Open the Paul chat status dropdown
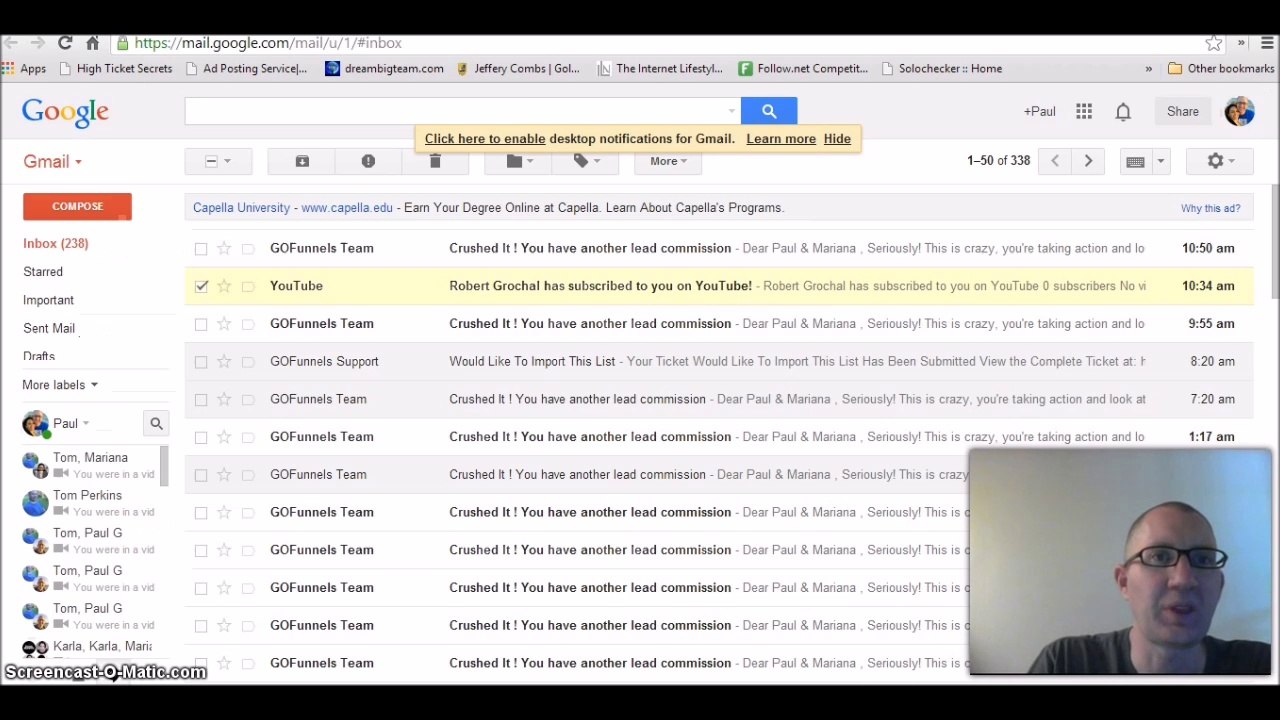This screenshot has height=720, width=1280. coord(72,424)
